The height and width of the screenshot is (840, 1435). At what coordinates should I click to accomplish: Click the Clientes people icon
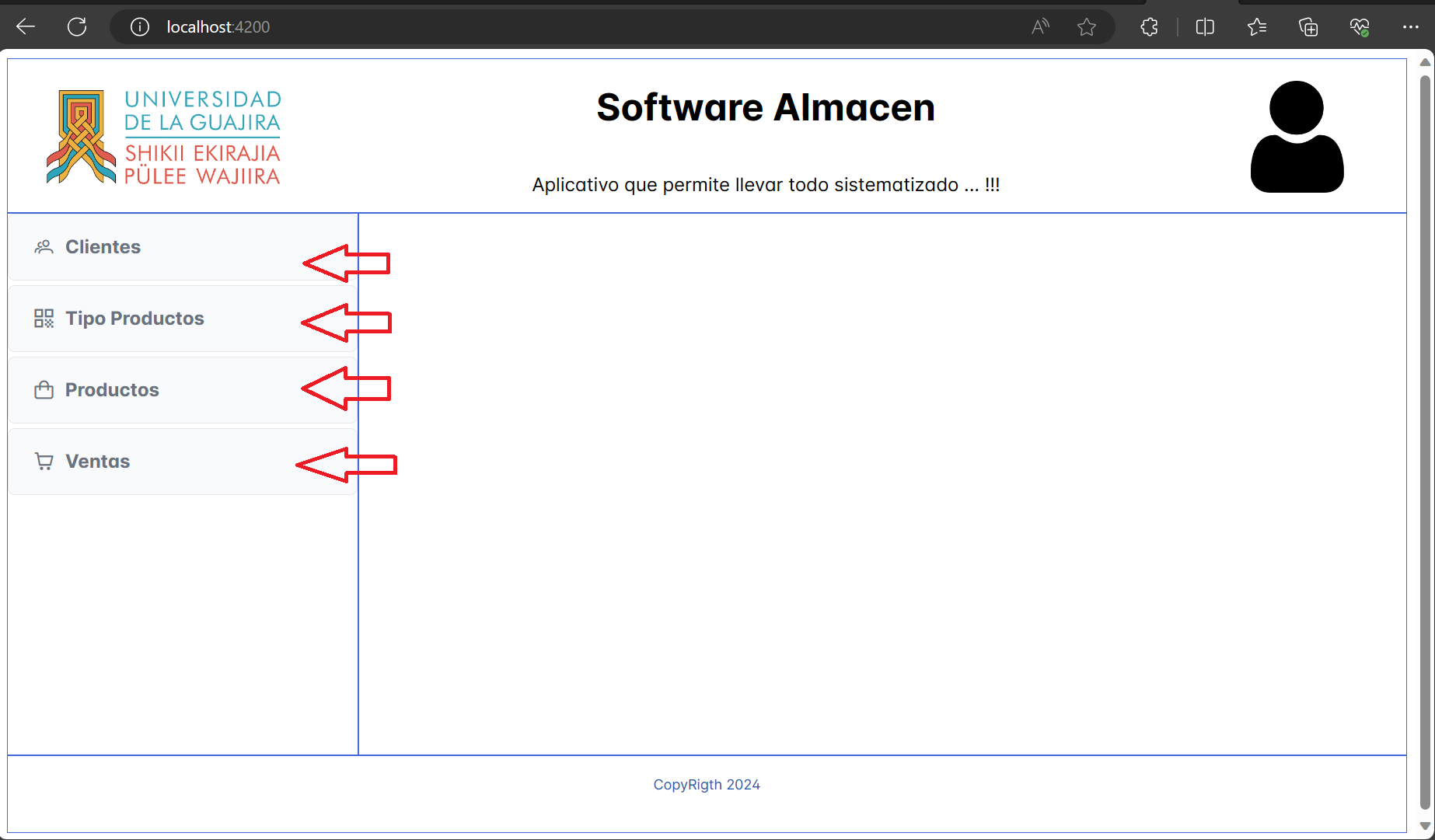click(x=44, y=247)
